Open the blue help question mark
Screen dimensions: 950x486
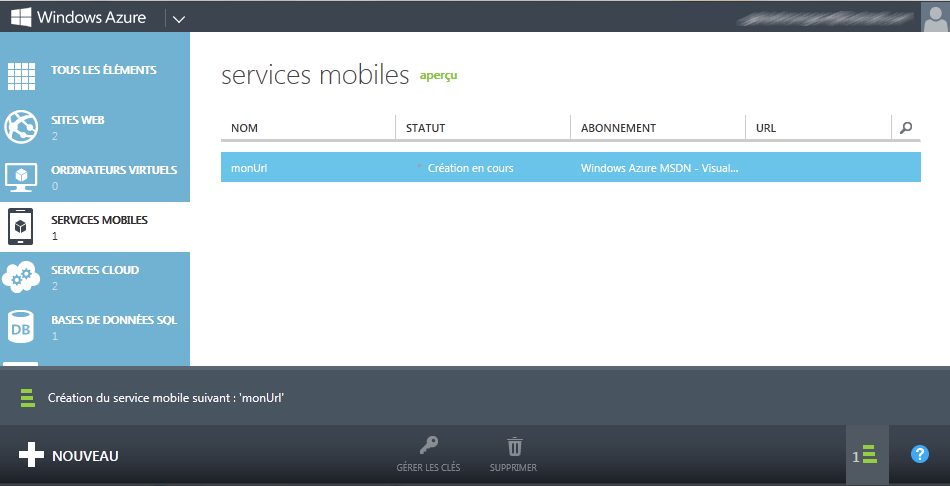point(920,454)
